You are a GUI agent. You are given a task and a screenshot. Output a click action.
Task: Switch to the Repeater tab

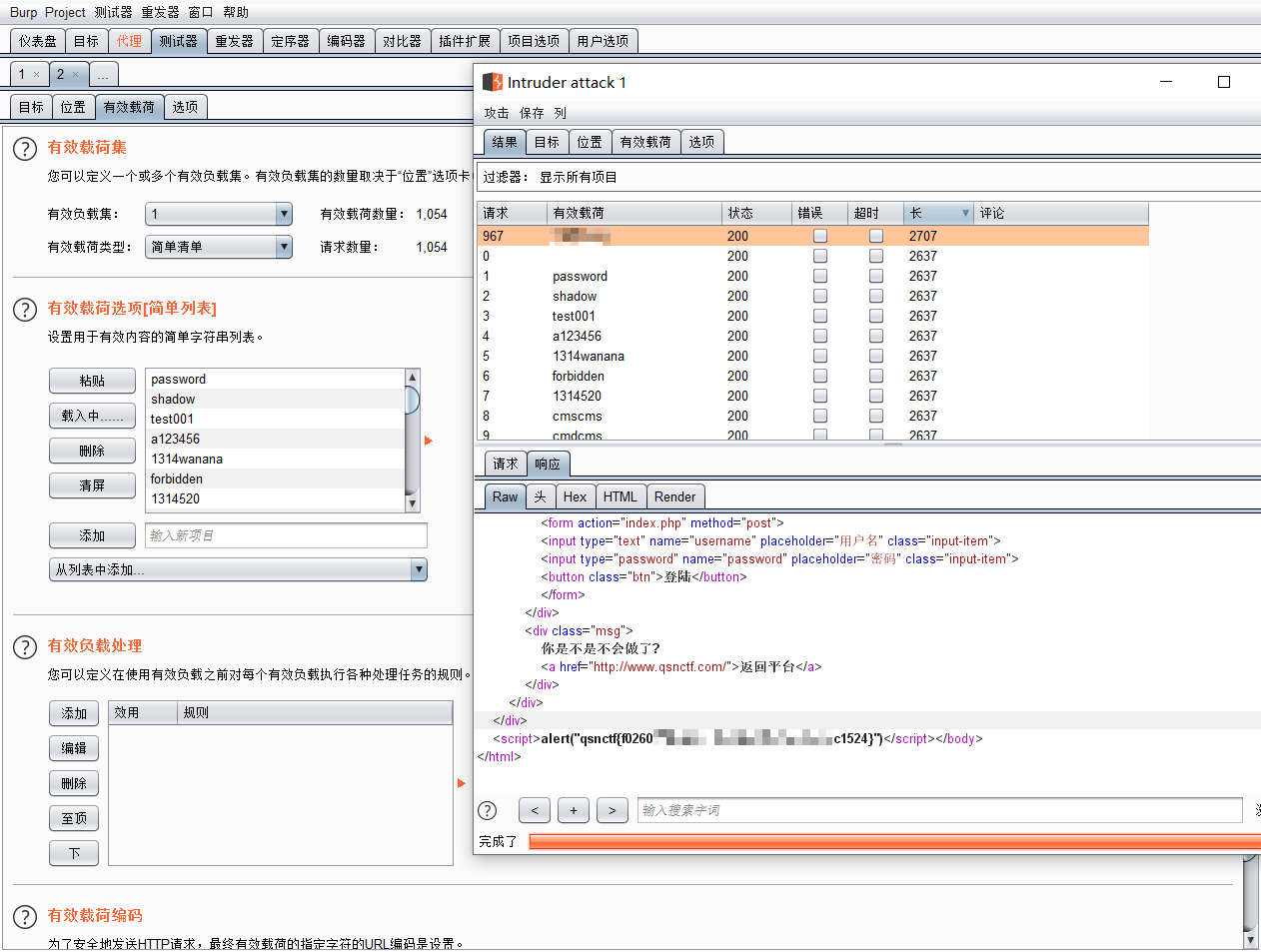(x=235, y=41)
